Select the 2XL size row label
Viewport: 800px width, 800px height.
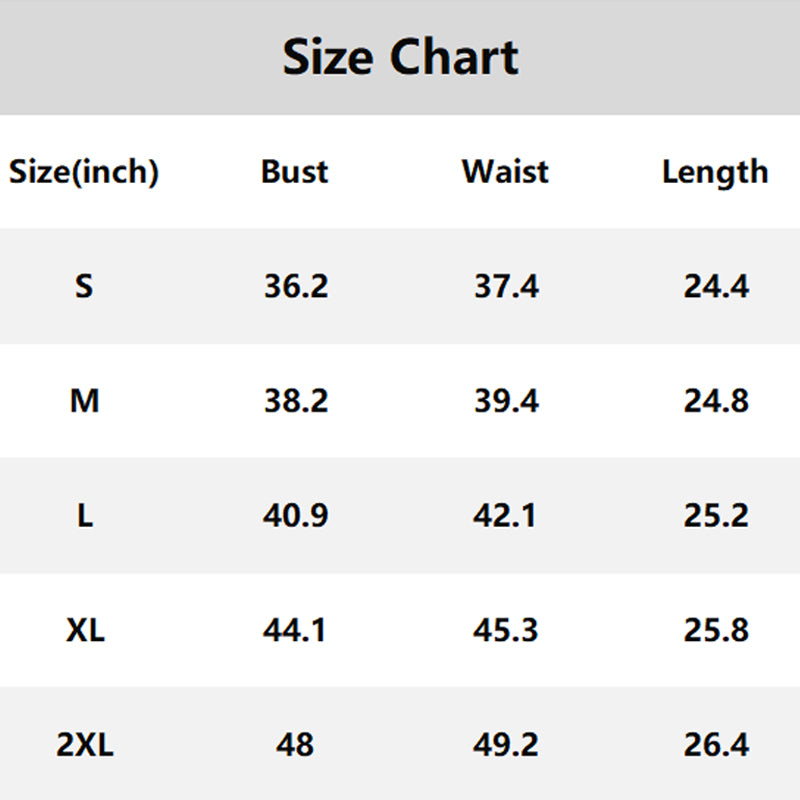(x=84, y=745)
